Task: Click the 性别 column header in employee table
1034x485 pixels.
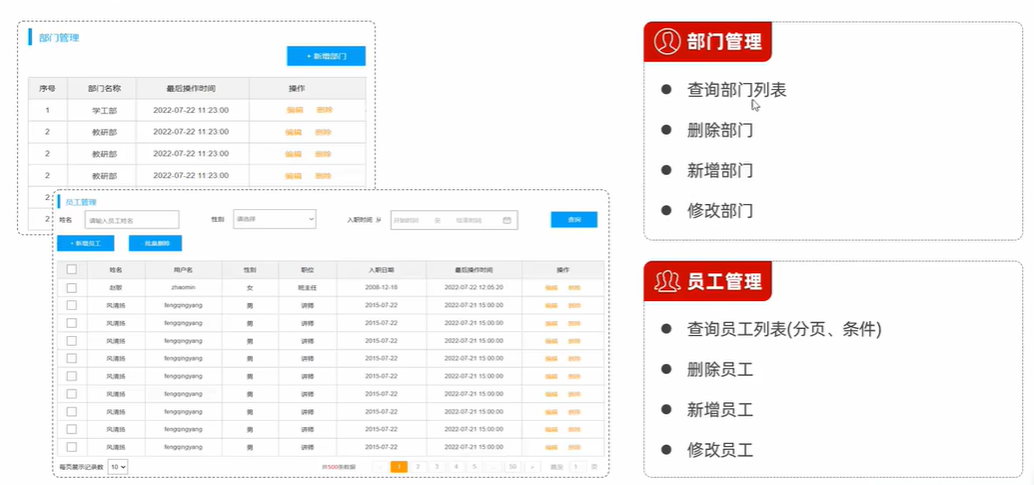Action: pyautogui.click(x=250, y=270)
